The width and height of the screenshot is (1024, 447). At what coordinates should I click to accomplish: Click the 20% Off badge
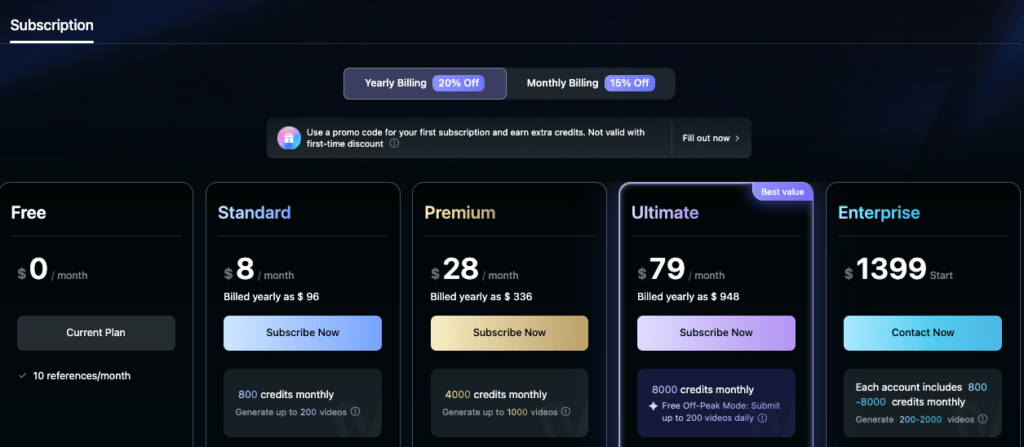pyautogui.click(x=458, y=83)
